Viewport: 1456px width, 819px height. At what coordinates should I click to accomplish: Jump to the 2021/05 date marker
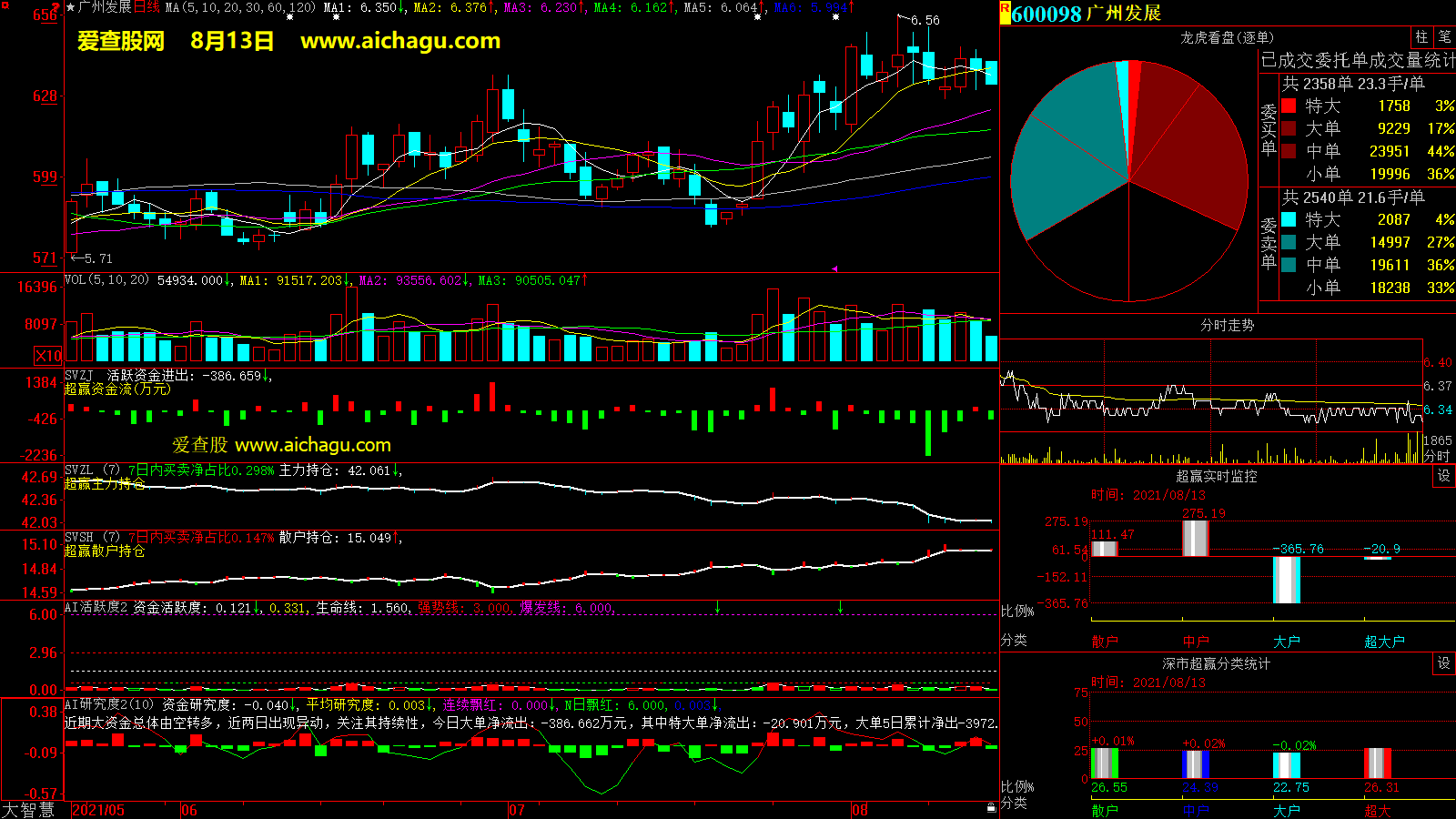[98, 810]
